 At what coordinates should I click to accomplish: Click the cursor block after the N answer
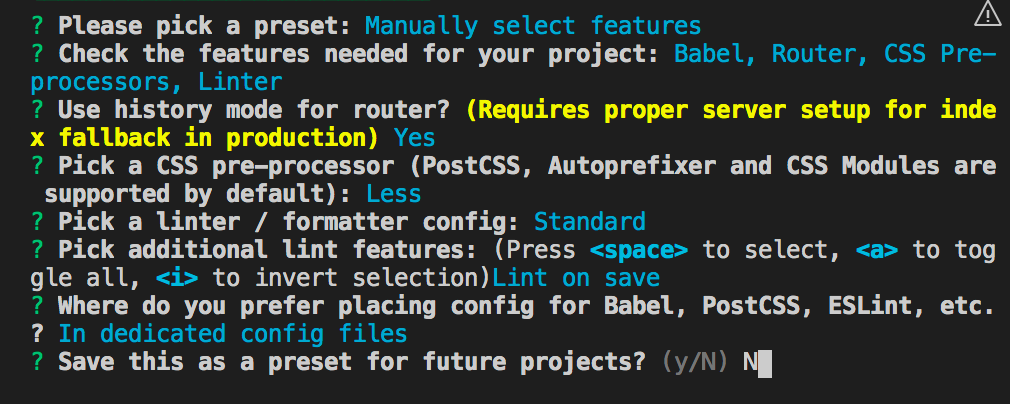(765, 362)
